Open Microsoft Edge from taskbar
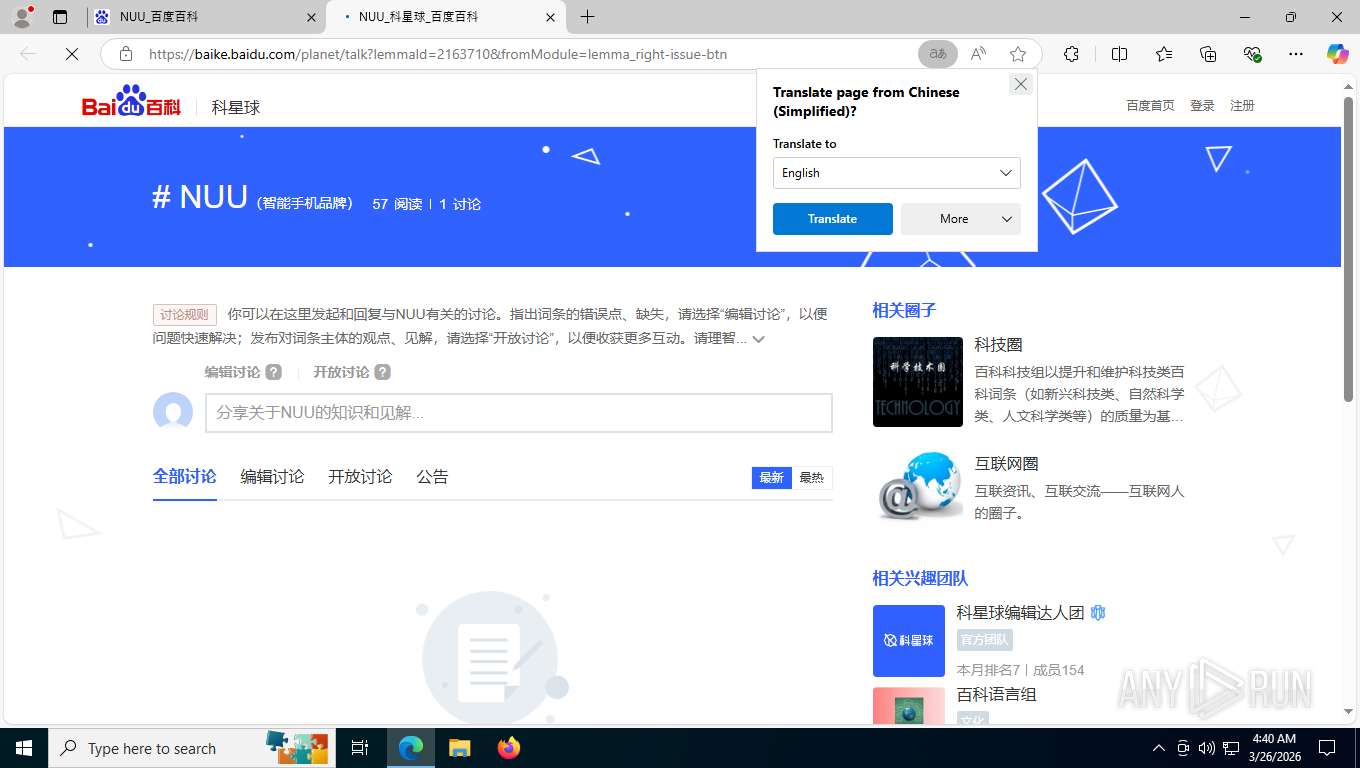 [x=410, y=748]
